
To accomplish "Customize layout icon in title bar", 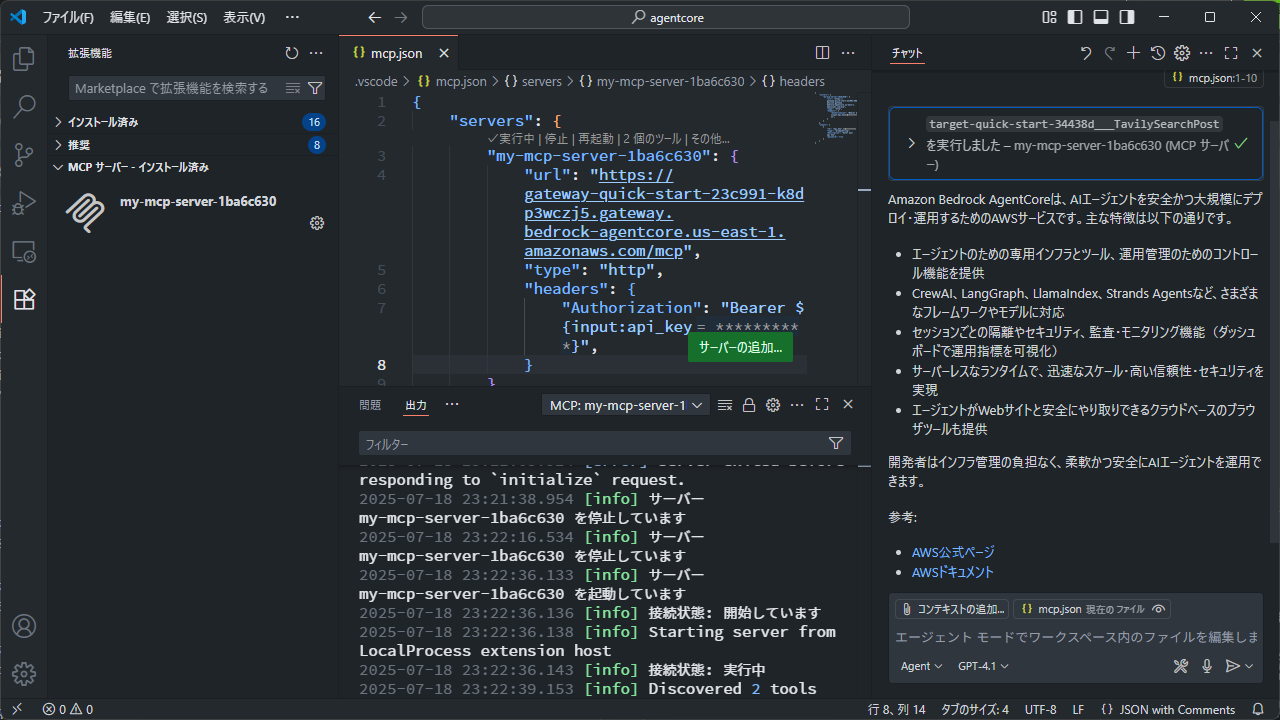I will (1049, 17).
